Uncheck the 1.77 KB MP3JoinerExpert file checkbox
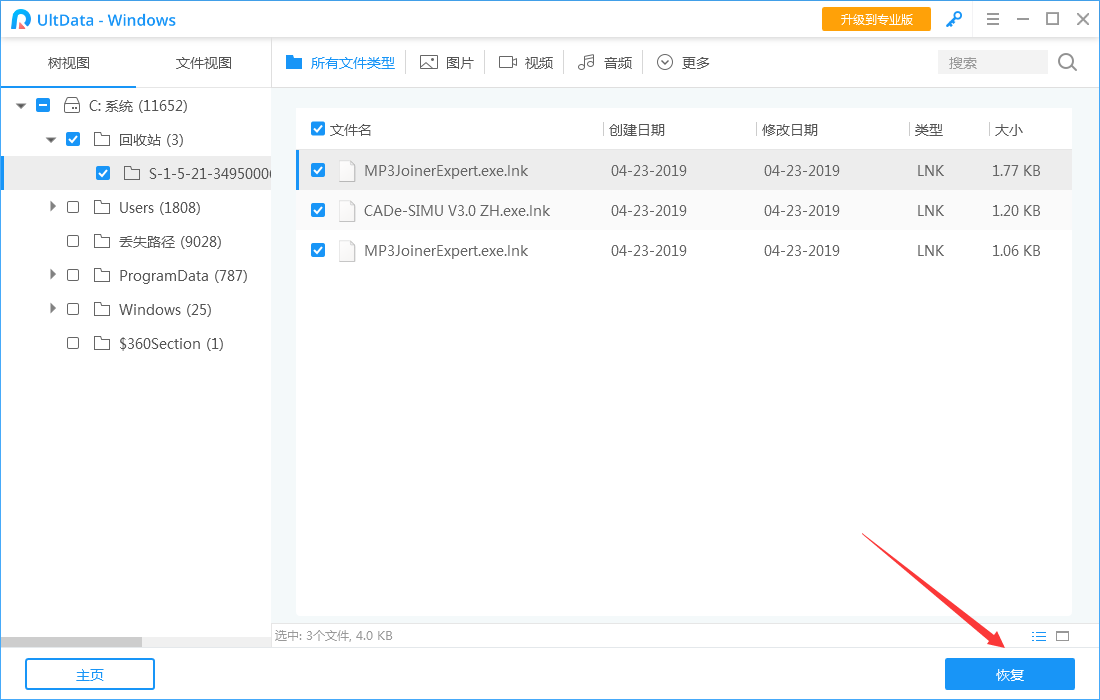1100x700 pixels. click(x=318, y=170)
